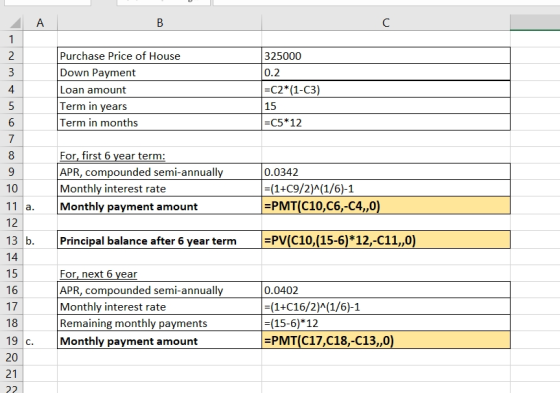The height and width of the screenshot is (393, 560).
Task: Click the 'Term in months' cell
Action: click(x=160, y=123)
